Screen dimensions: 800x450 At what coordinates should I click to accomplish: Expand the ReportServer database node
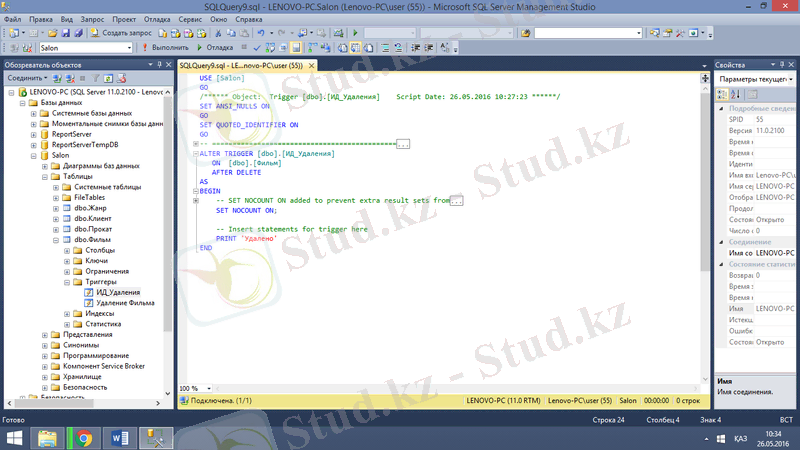click(x=34, y=135)
